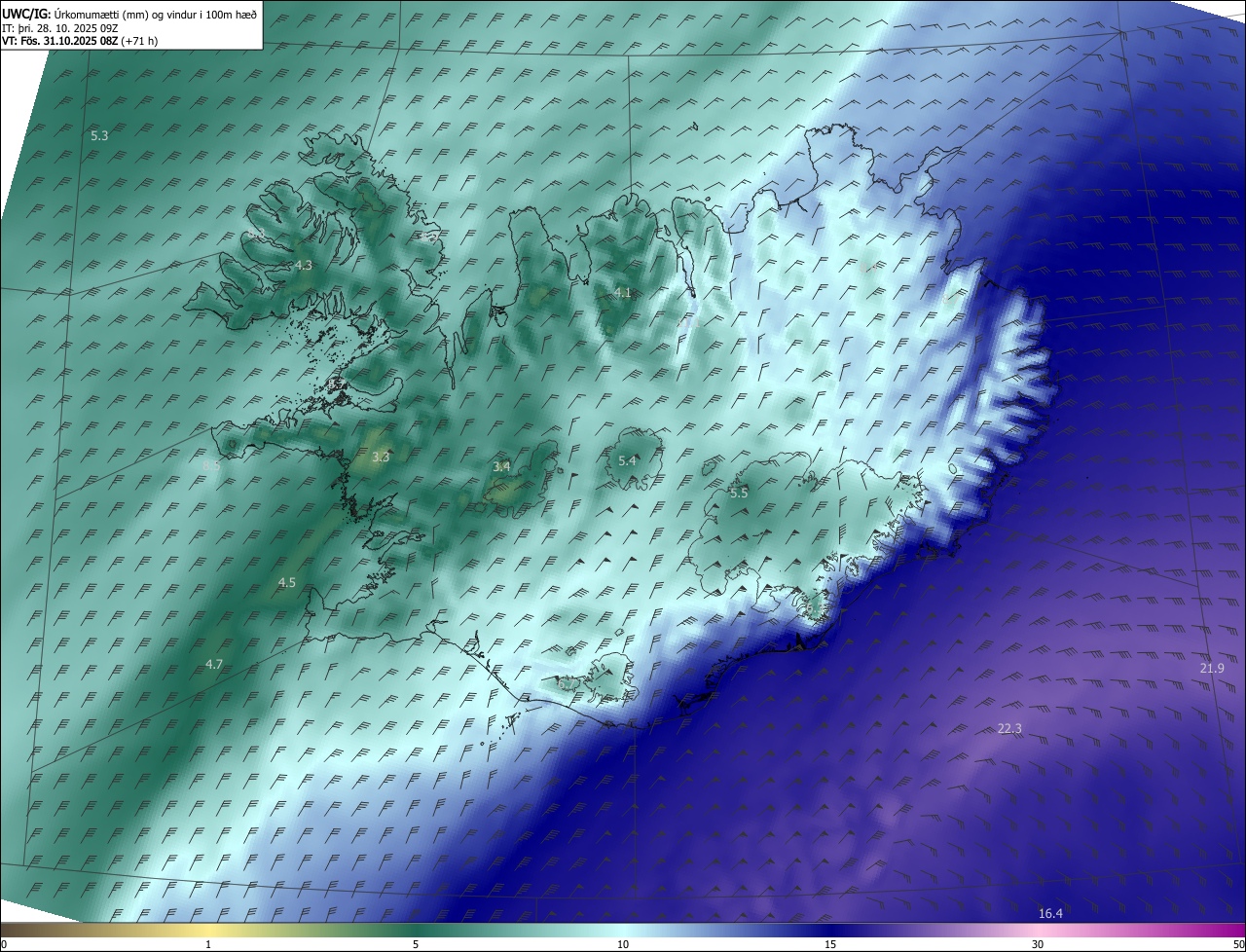
Task: Click the 5 tick on the color scale
Action: tap(416, 944)
